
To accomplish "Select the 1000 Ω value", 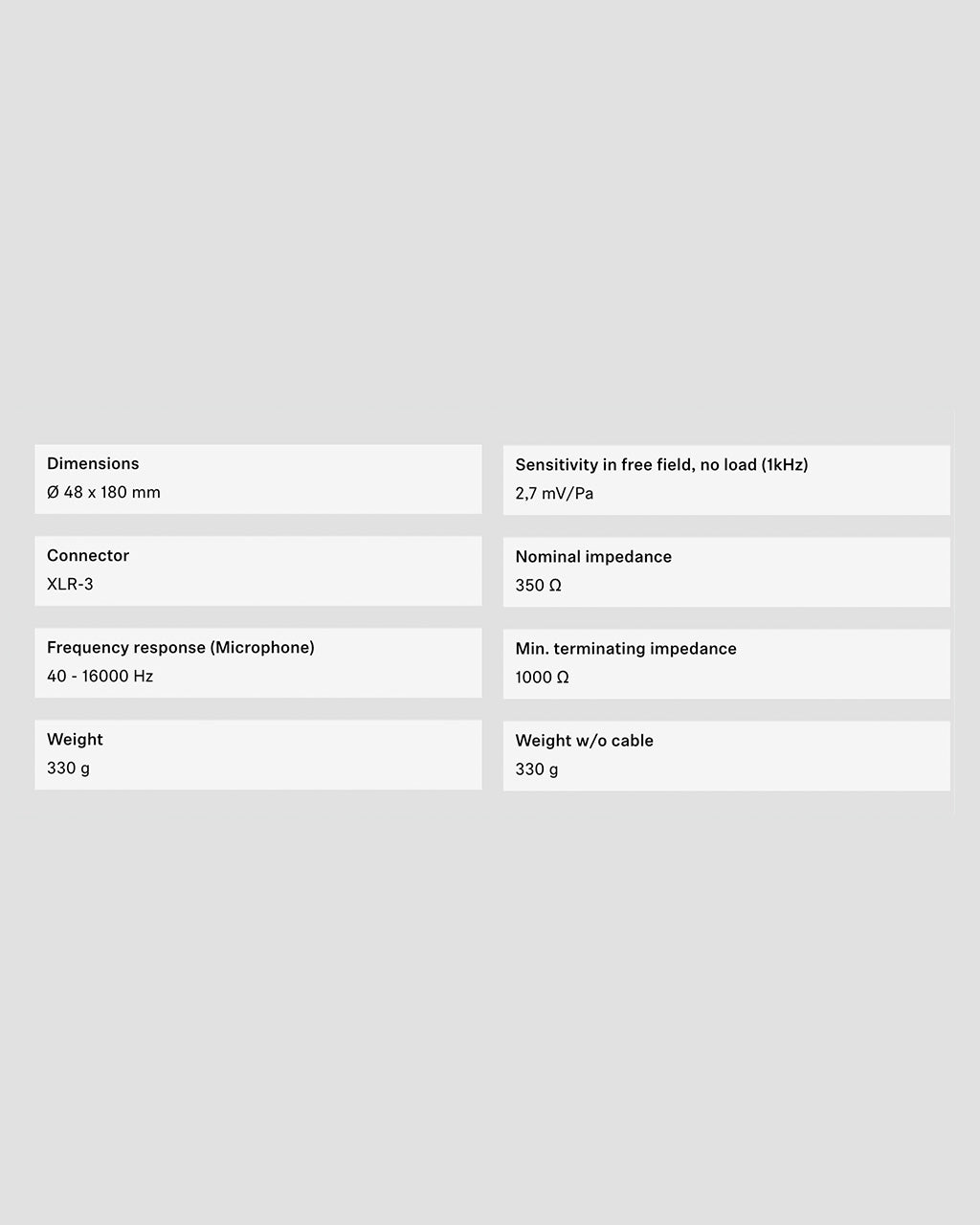I will tap(542, 678).
